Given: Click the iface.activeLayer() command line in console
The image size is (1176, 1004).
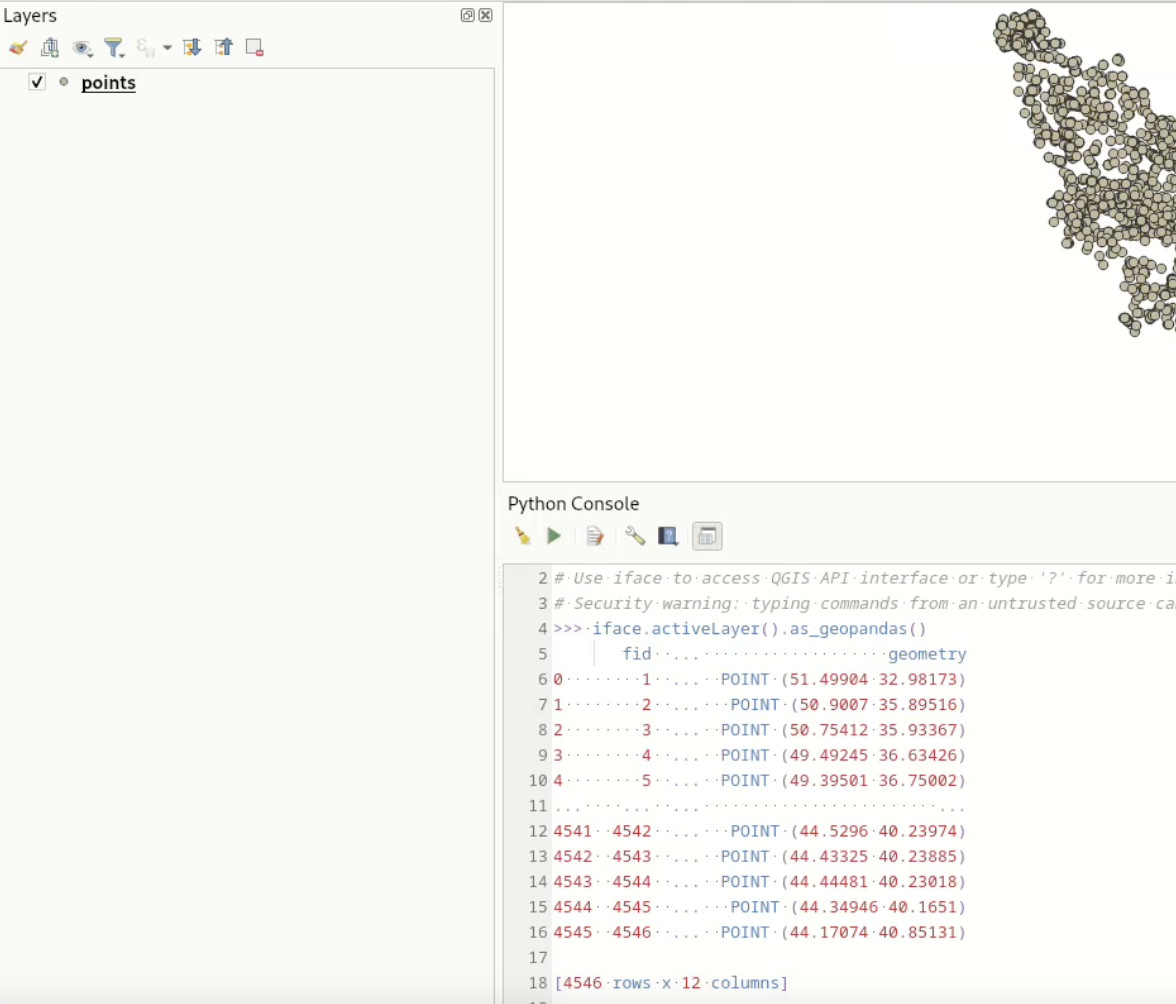Looking at the screenshot, I should click(x=759, y=629).
